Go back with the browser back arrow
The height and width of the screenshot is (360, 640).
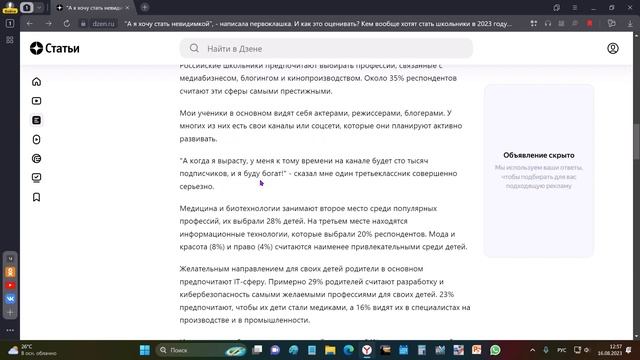tap(29, 24)
